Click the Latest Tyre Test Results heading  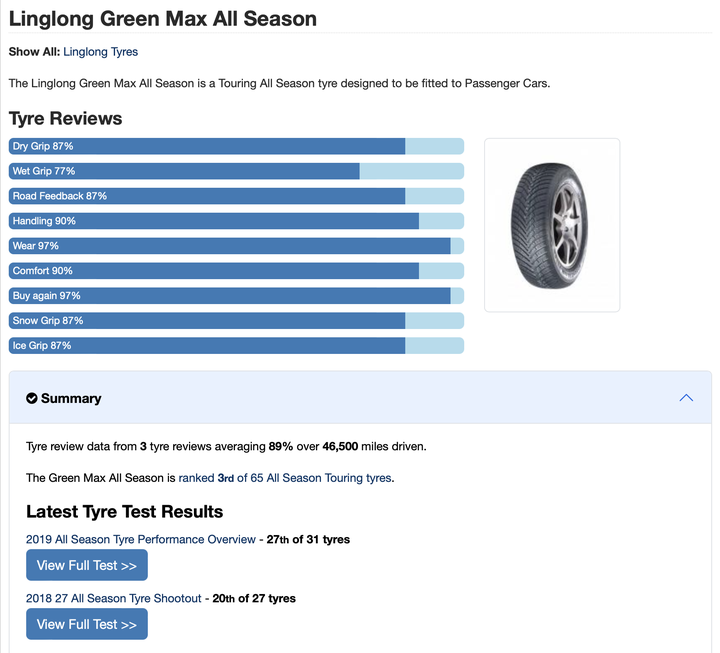[124, 512]
